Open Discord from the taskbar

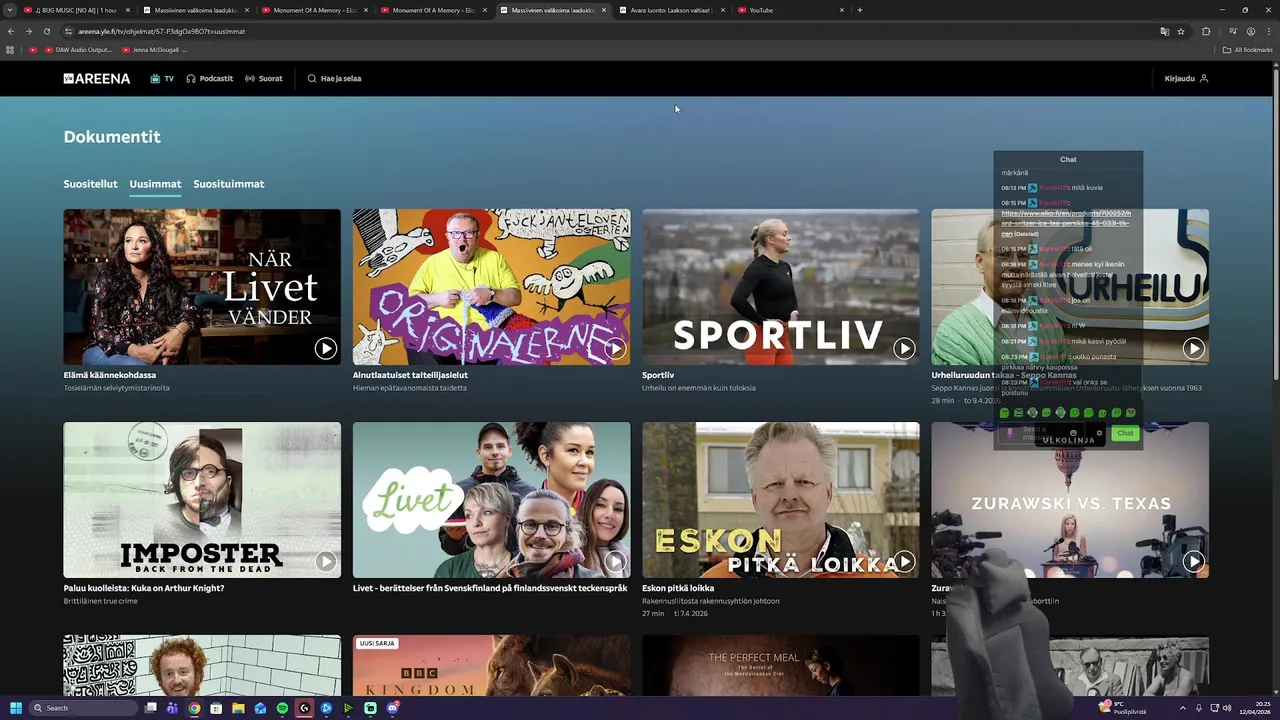(x=392, y=708)
